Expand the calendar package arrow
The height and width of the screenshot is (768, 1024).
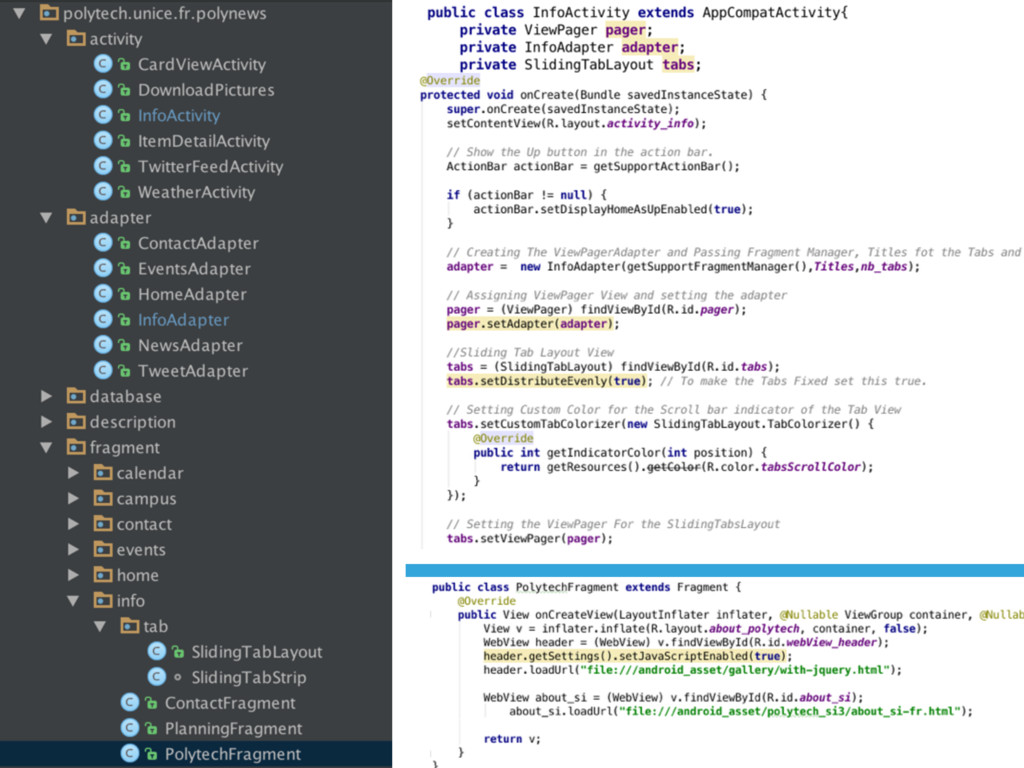[73, 472]
